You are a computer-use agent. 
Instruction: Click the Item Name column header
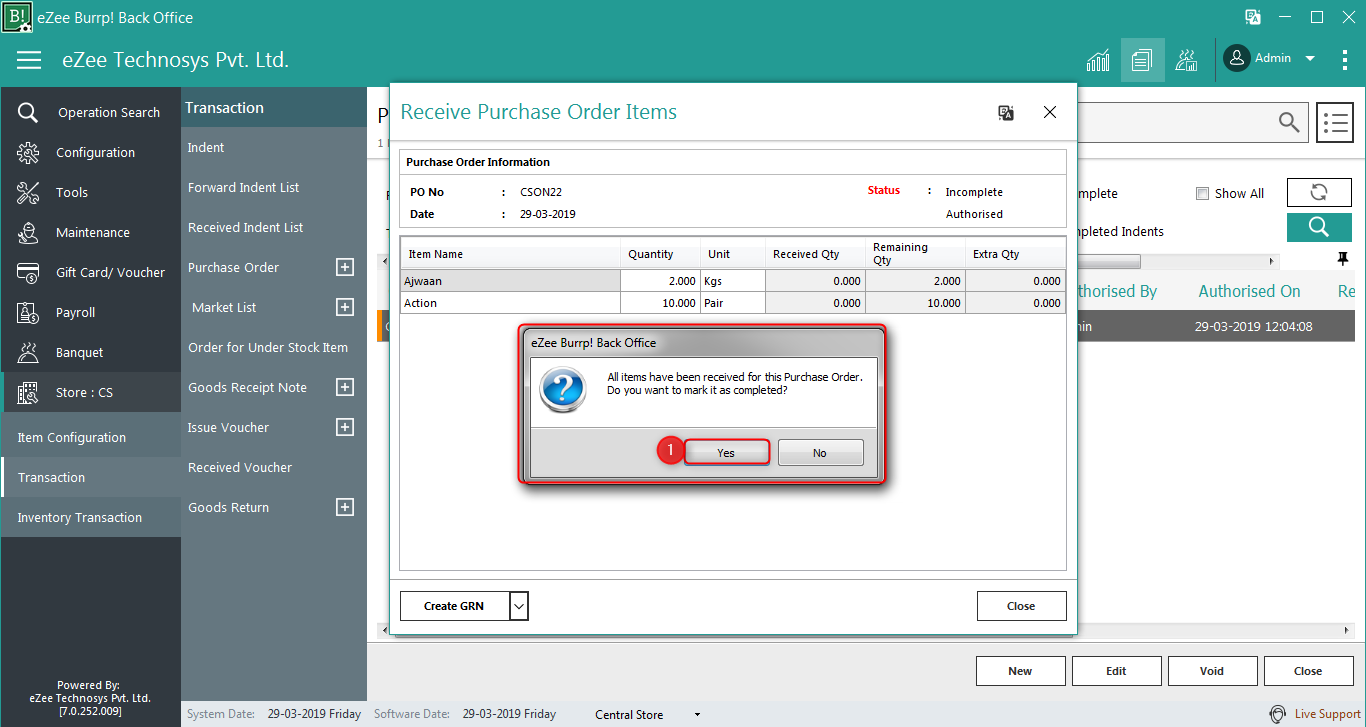(510, 254)
